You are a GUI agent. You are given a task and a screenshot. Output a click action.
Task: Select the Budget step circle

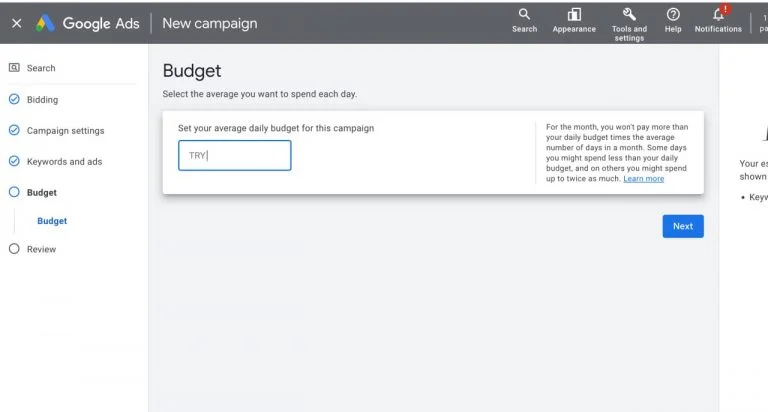pos(14,192)
